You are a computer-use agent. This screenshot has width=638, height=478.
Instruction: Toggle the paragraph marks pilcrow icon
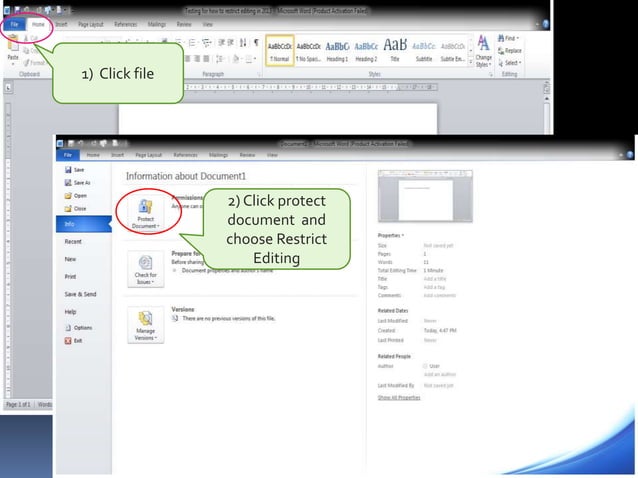[256, 42]
